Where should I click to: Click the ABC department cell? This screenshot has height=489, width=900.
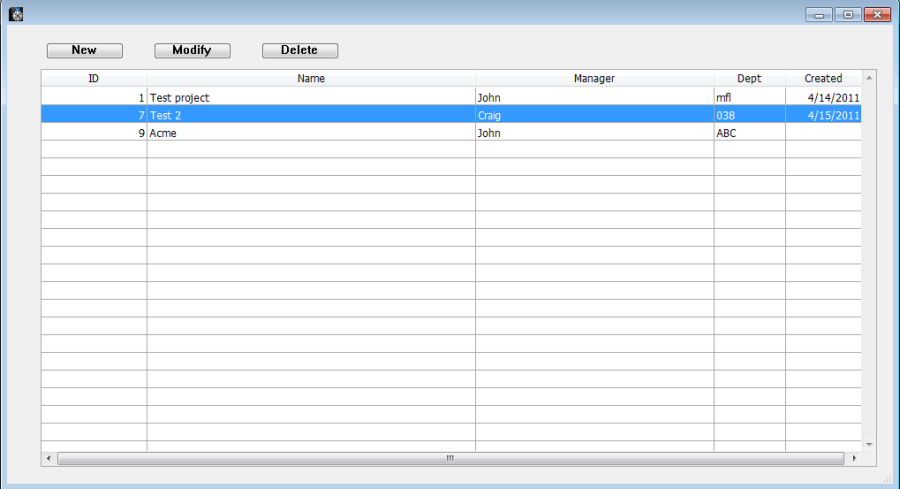[726, 133]
